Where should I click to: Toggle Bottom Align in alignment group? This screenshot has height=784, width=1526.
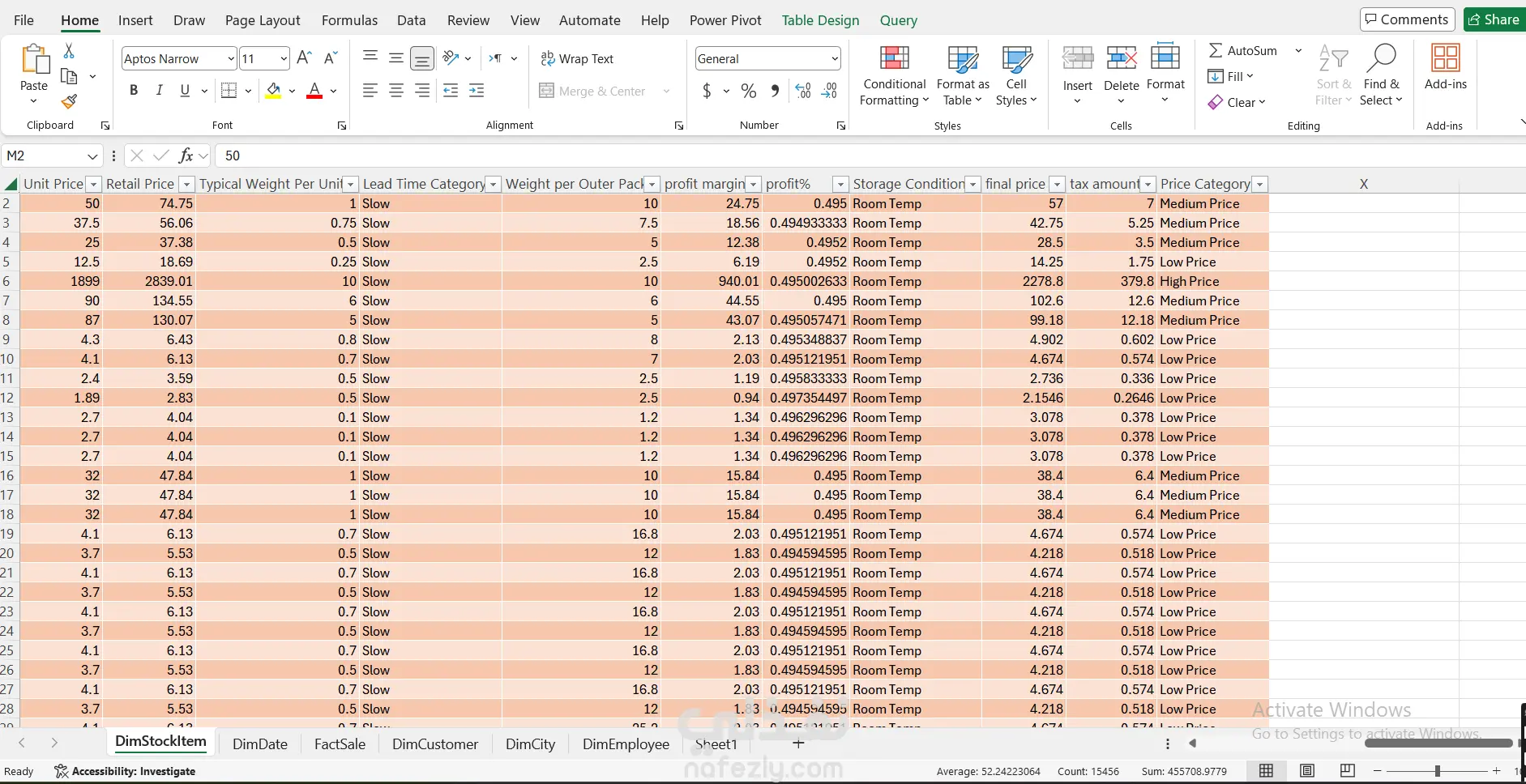pyautogui.click(x=422, y=58)
